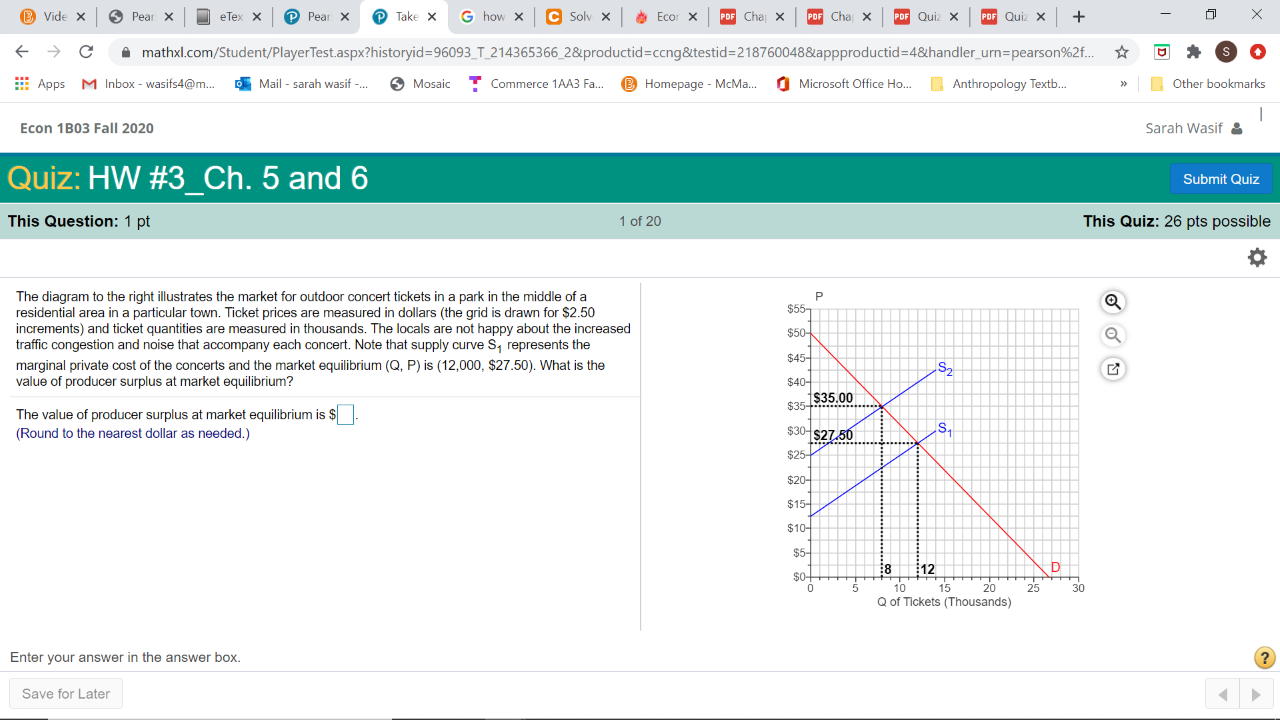1280x720 pixels.
Task: Click Submit Quiz button
Action: 1221,179
